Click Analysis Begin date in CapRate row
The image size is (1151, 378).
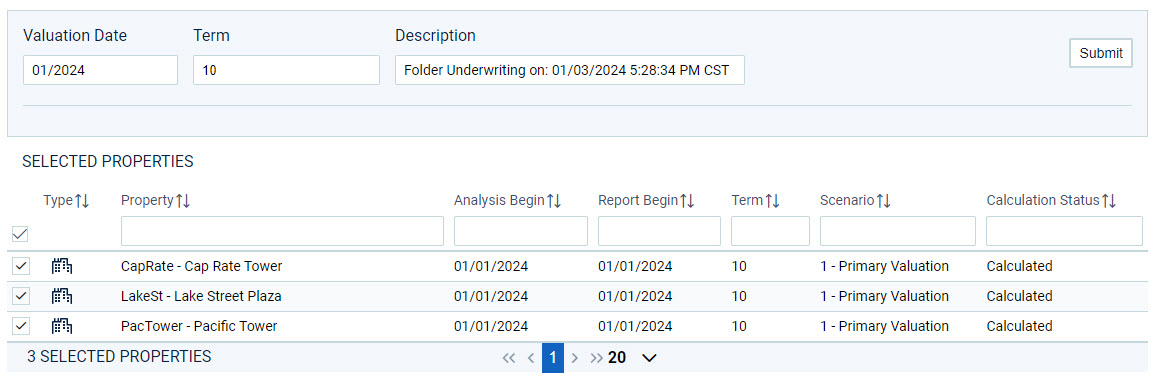coord(490,266)
